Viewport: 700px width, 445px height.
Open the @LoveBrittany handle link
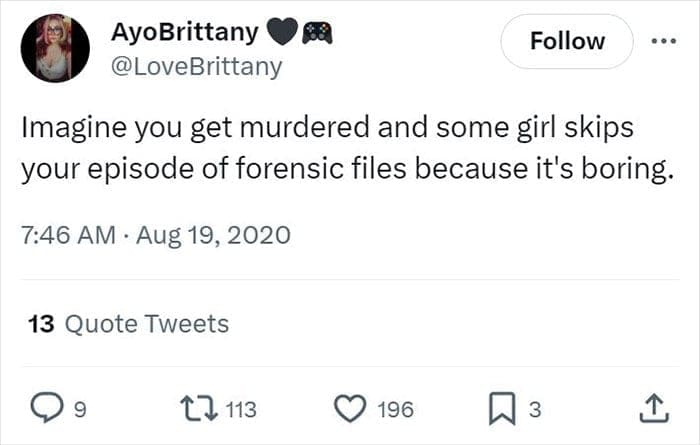(197, 67)
